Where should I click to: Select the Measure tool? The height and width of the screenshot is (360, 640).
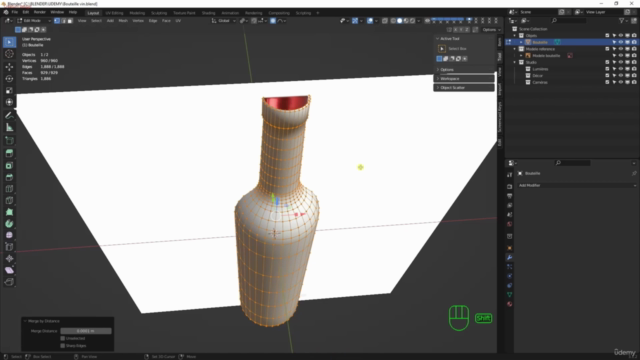9,127
